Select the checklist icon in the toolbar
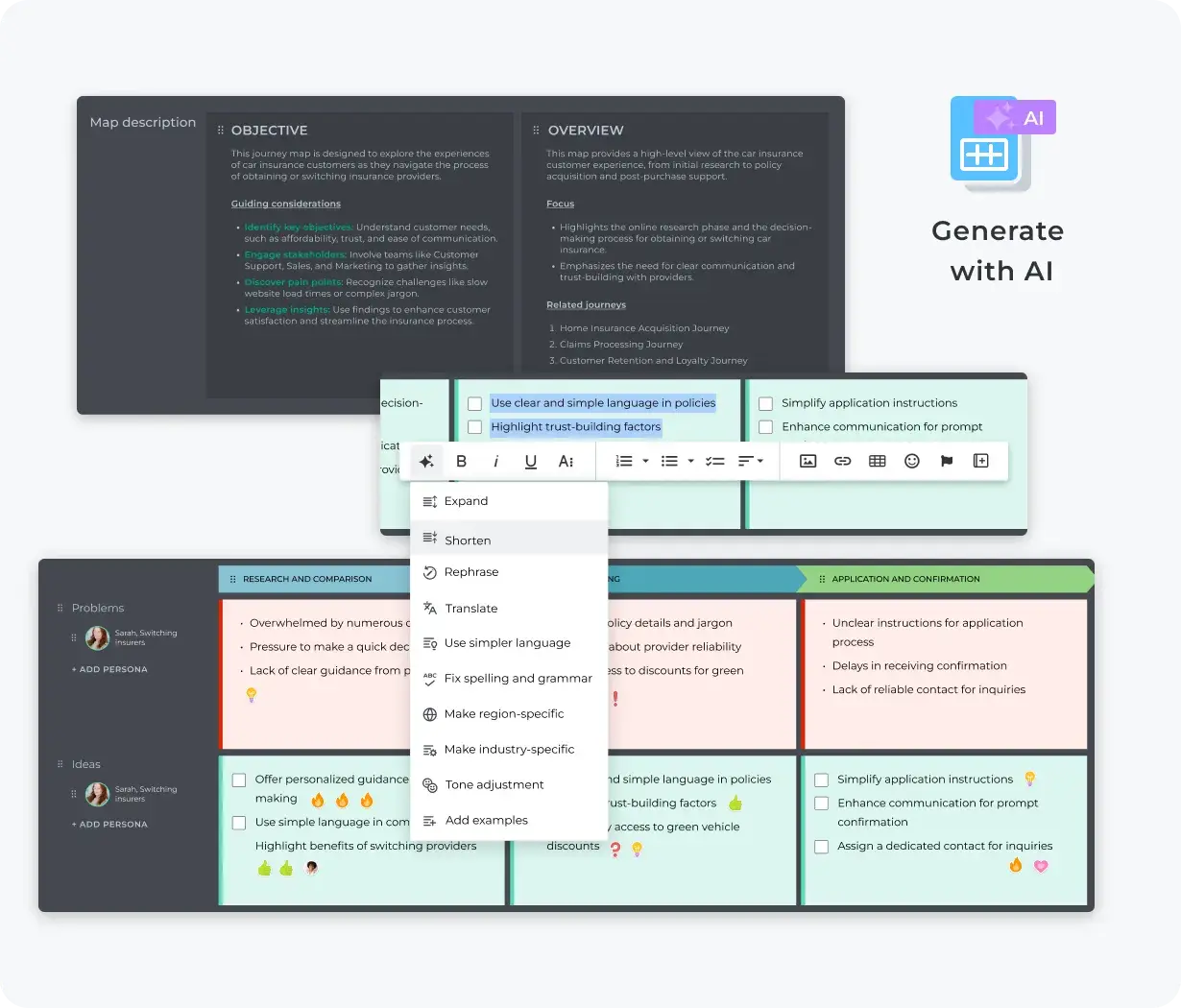 coord(714,461)
